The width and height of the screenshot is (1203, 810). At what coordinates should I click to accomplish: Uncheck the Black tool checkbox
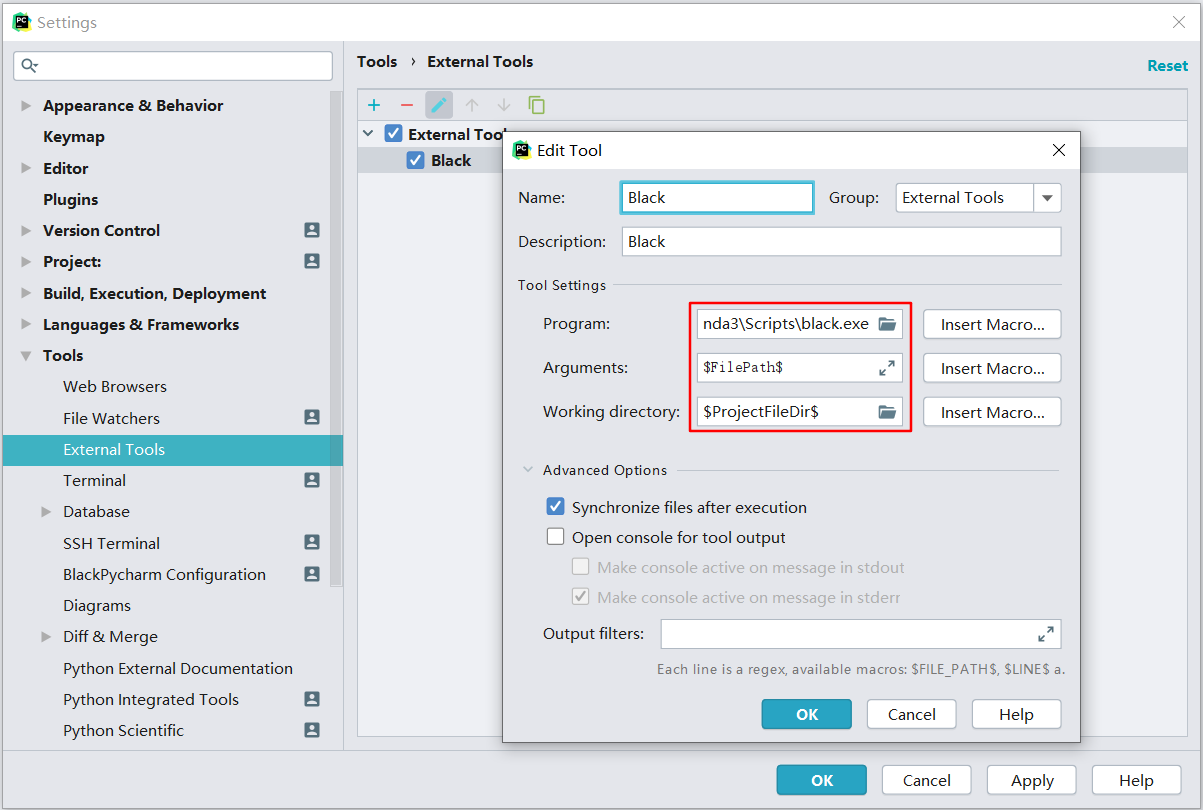[x=415, y=160]
